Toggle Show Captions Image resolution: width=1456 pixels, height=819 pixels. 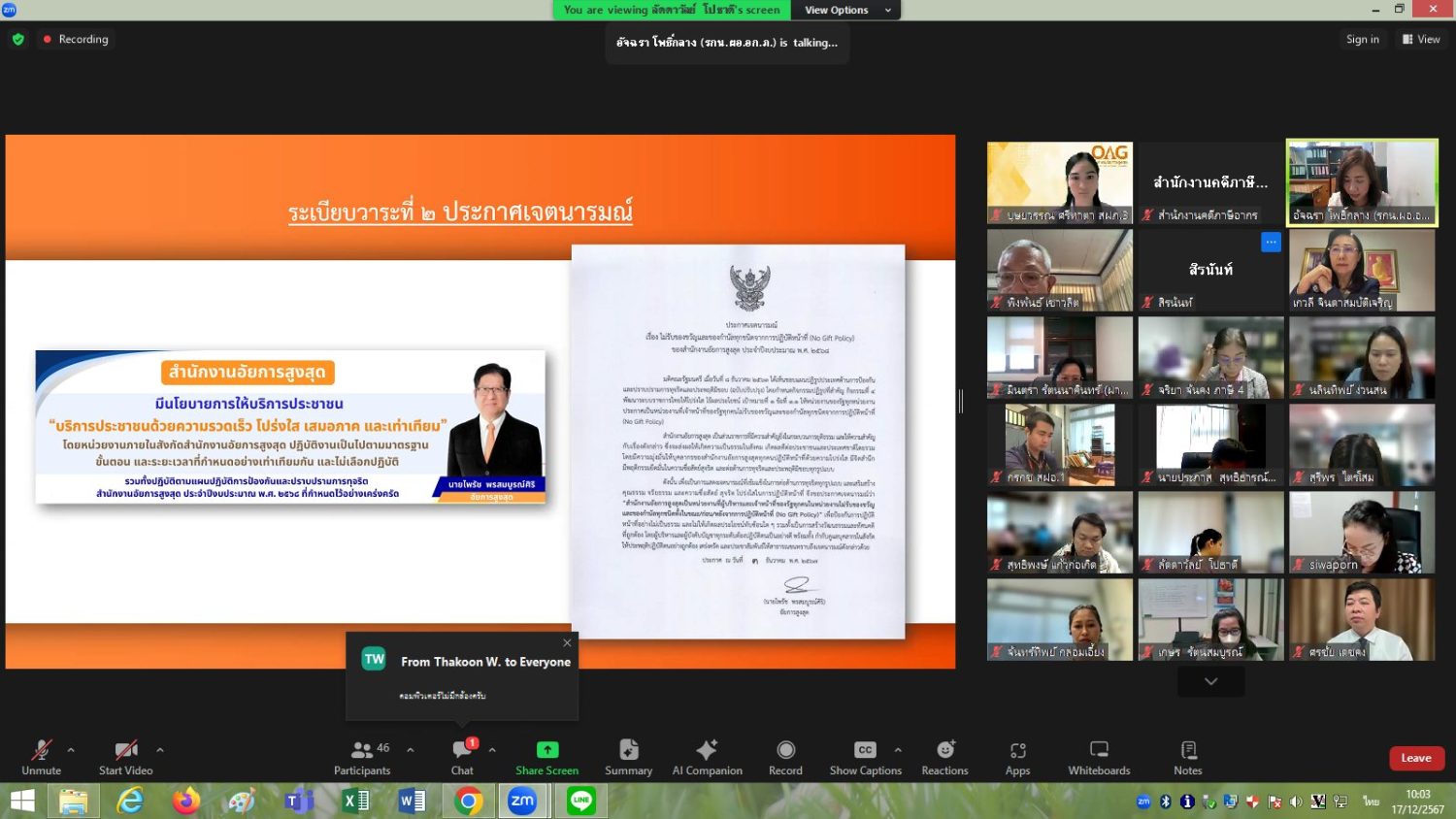coord(864,751)
